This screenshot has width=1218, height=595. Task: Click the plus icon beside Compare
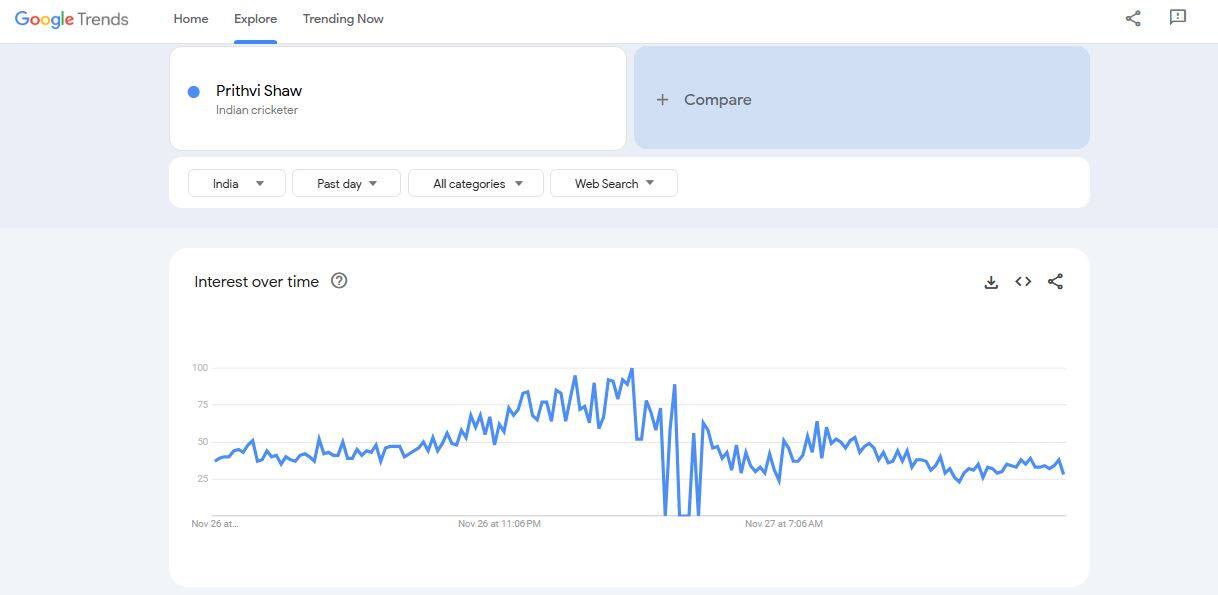coord(662,100)
